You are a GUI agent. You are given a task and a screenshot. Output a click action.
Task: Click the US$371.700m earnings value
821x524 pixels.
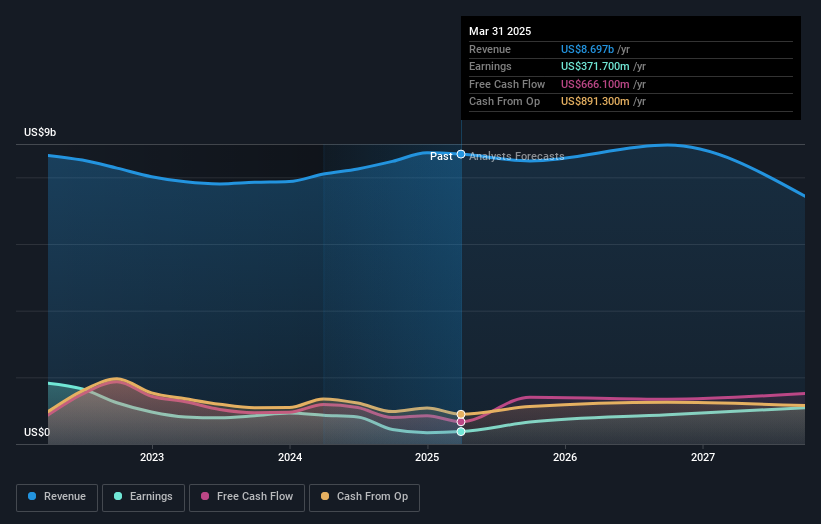point(595,66)
